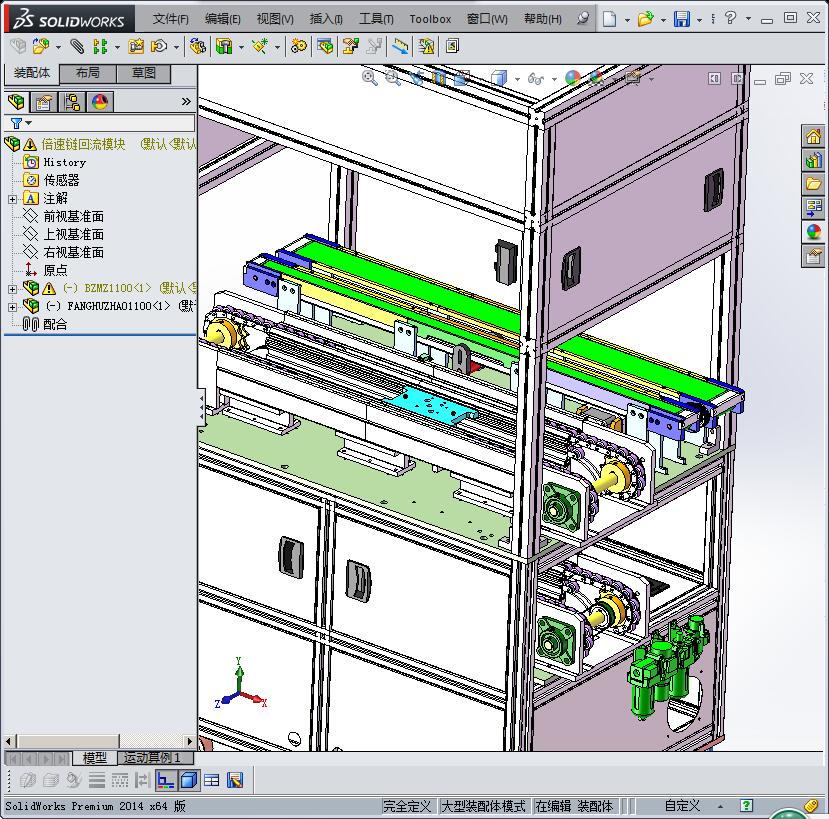Click the save-with-pencil icon in bottom toolbar
The width and height of the screenshot is (829, 819).
(x=235, y=780)
